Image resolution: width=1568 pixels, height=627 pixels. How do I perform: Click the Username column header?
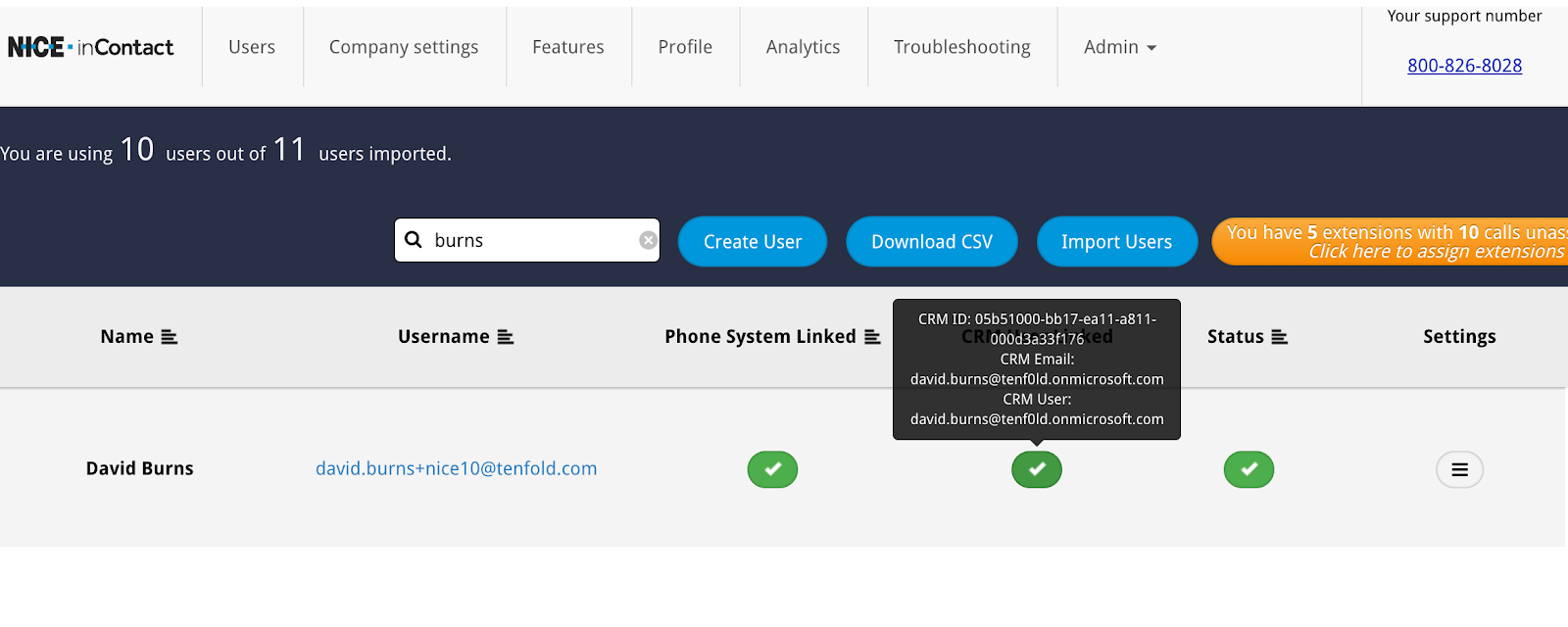pyautogui.click(x=444, y=337)
